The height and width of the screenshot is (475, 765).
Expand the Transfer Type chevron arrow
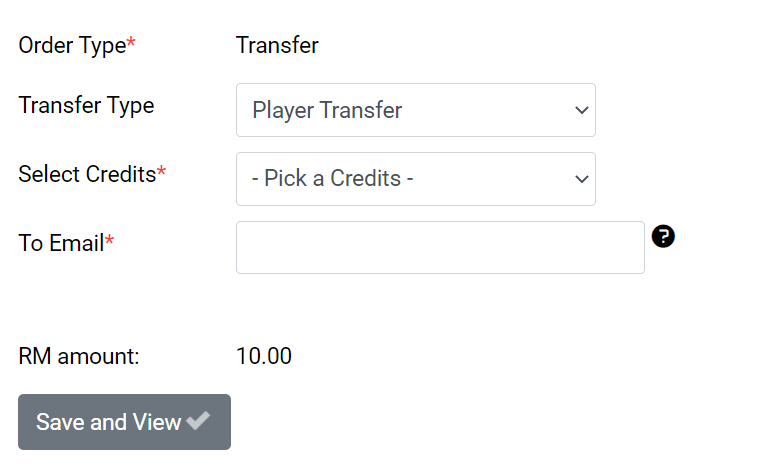(582, 110)
